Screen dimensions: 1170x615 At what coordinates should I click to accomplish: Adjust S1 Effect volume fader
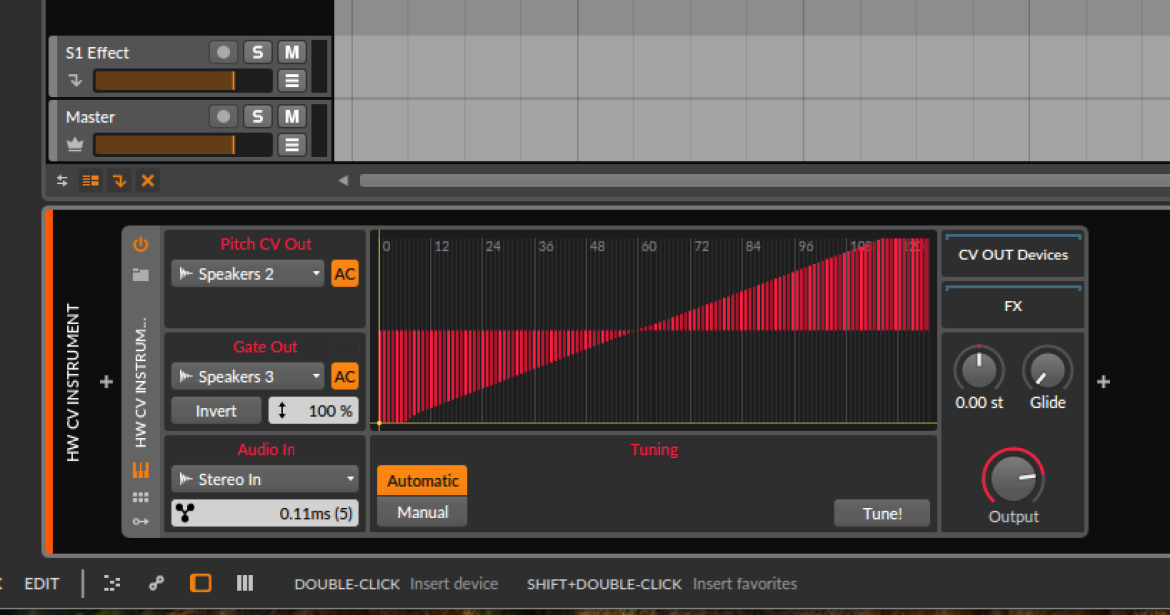(183, 81)
